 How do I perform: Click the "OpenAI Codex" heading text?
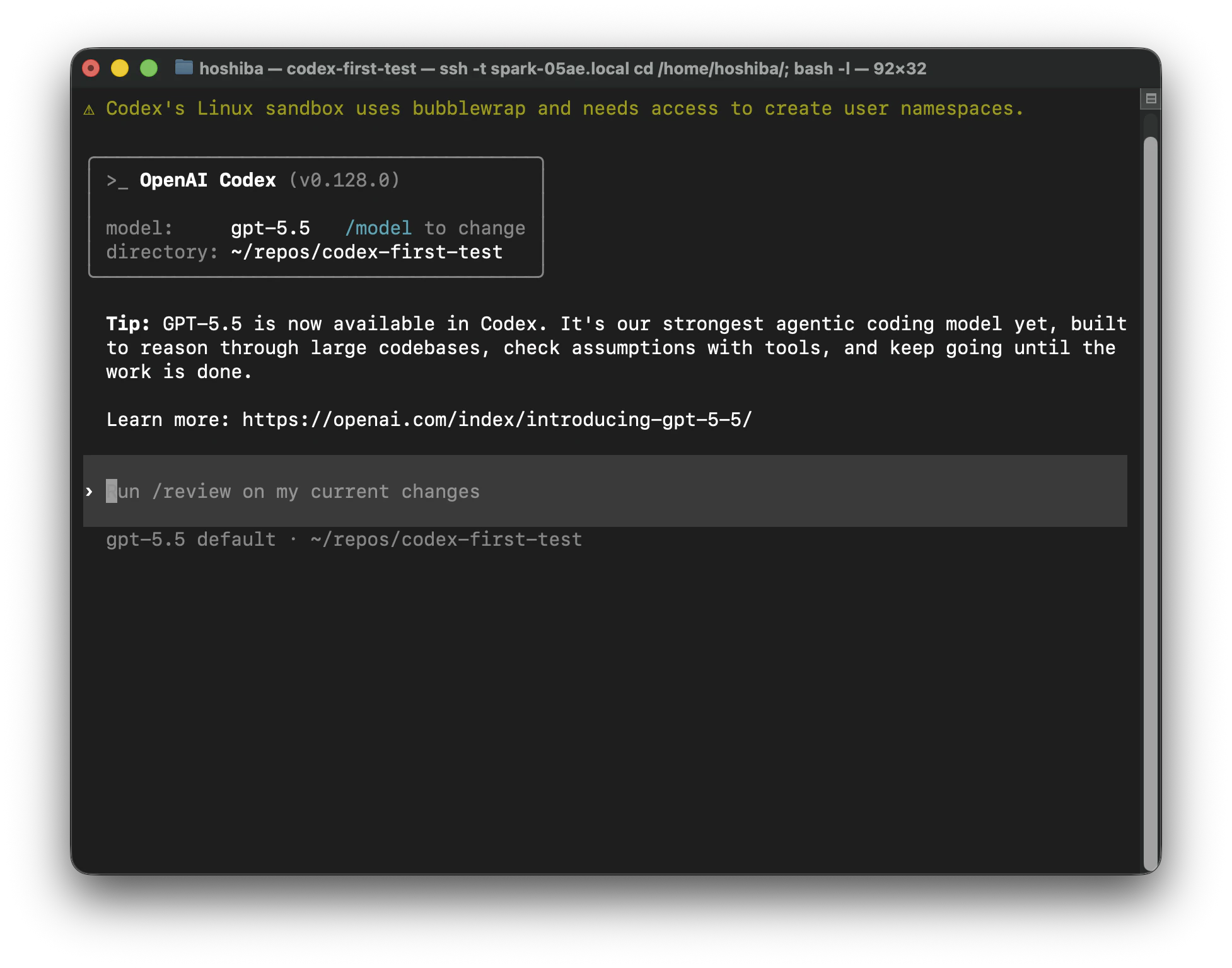(x=208, y=180)
